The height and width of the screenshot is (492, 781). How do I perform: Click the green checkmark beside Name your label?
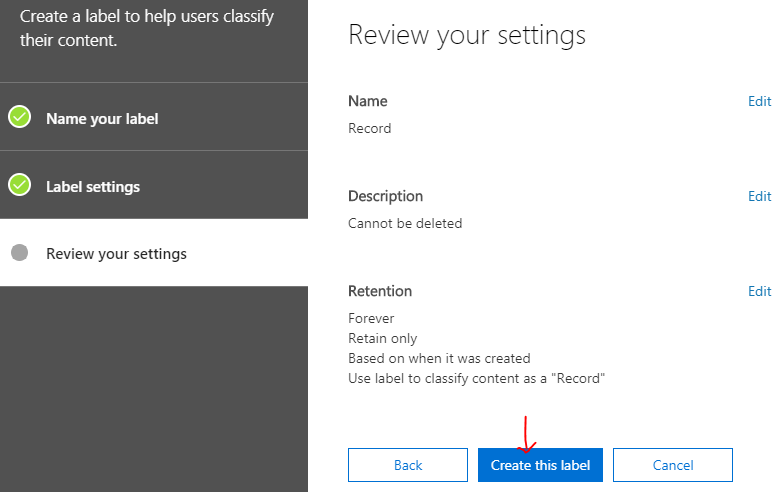click(x=19, y=117)
